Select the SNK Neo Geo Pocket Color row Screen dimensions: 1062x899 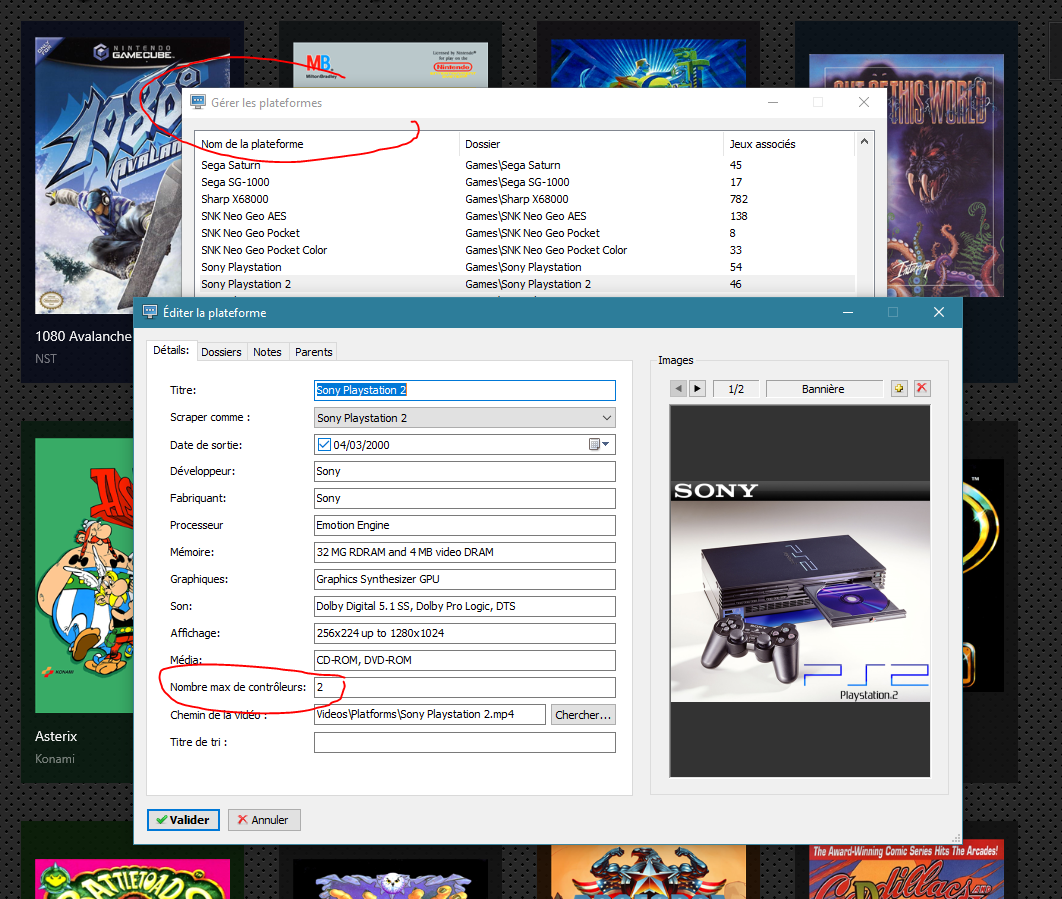(525, 250)
